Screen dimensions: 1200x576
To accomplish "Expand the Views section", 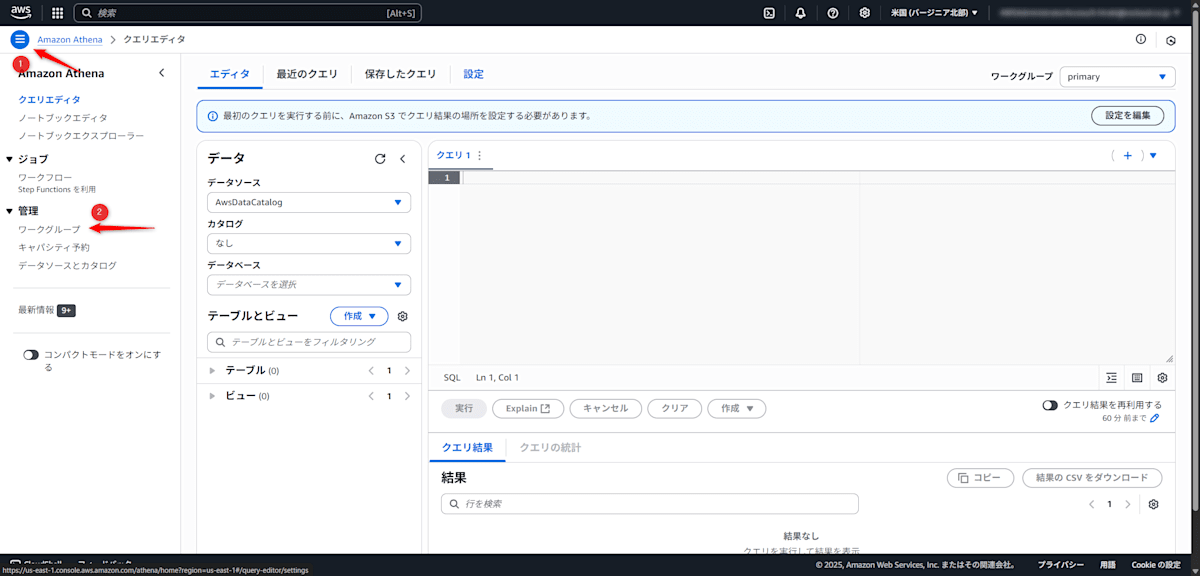I will coord(212,396).
